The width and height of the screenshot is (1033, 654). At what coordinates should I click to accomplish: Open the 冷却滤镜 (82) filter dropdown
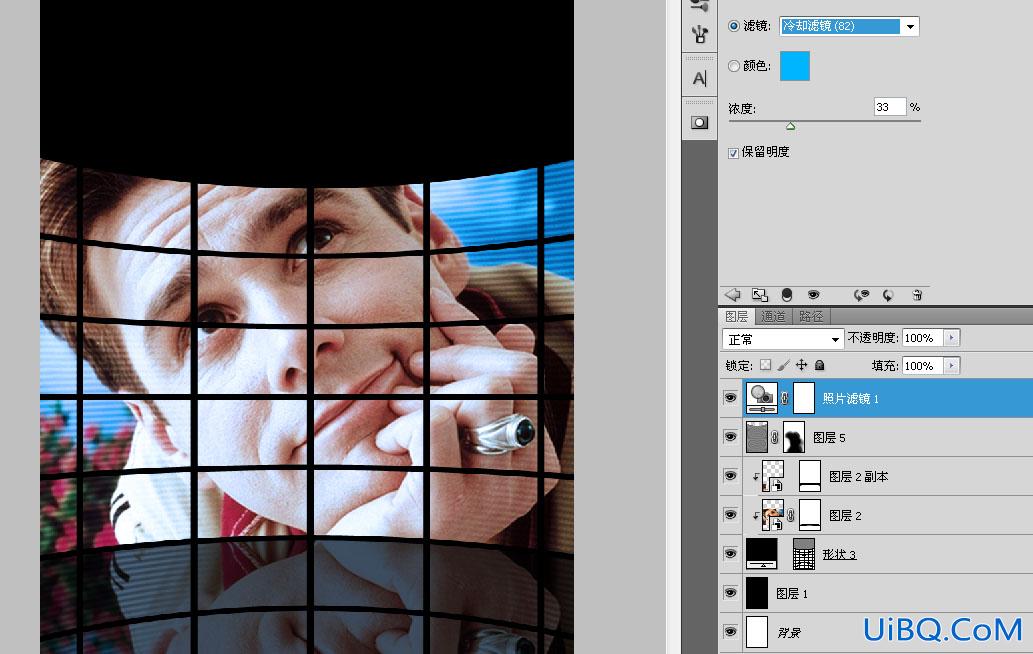[849, 26]
